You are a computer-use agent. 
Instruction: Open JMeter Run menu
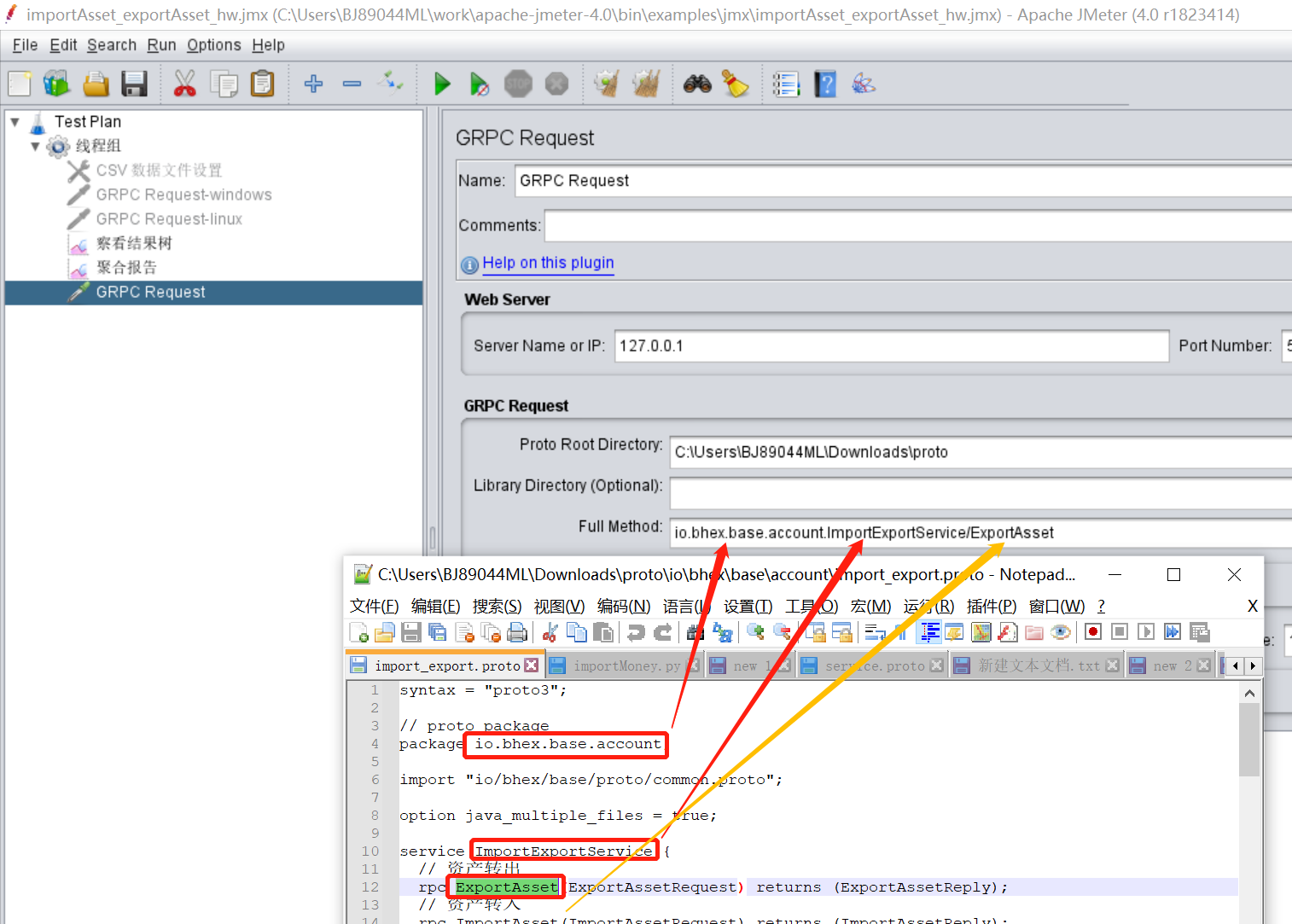point(161,45)
